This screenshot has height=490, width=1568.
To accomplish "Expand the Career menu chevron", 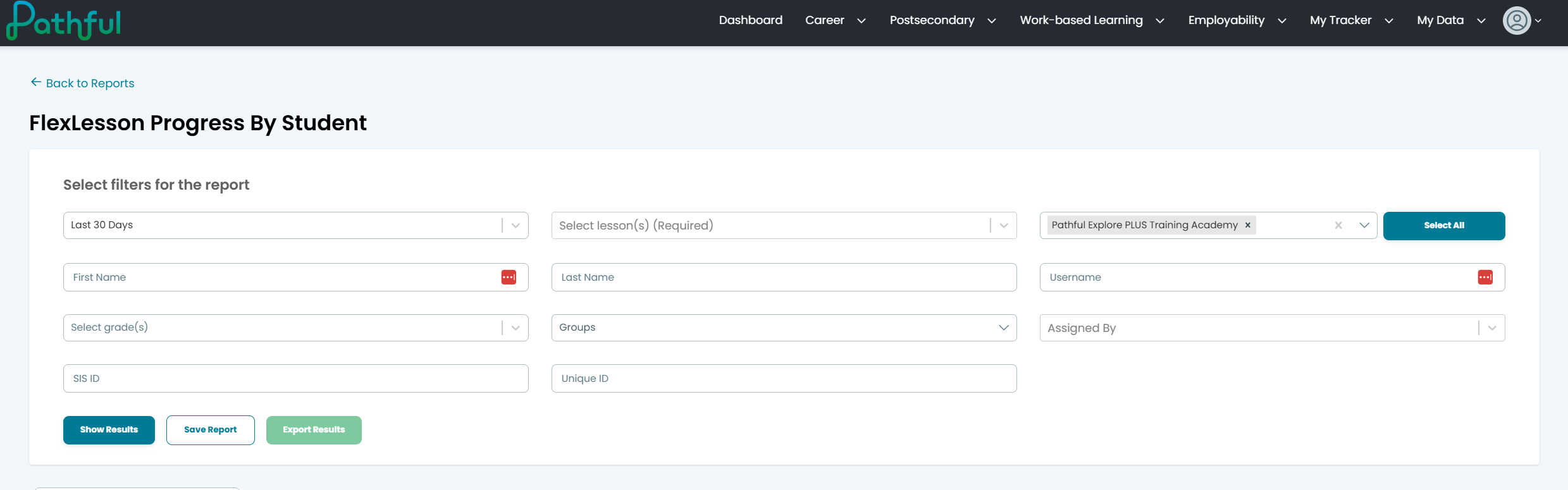I will (x=861, y=21).
